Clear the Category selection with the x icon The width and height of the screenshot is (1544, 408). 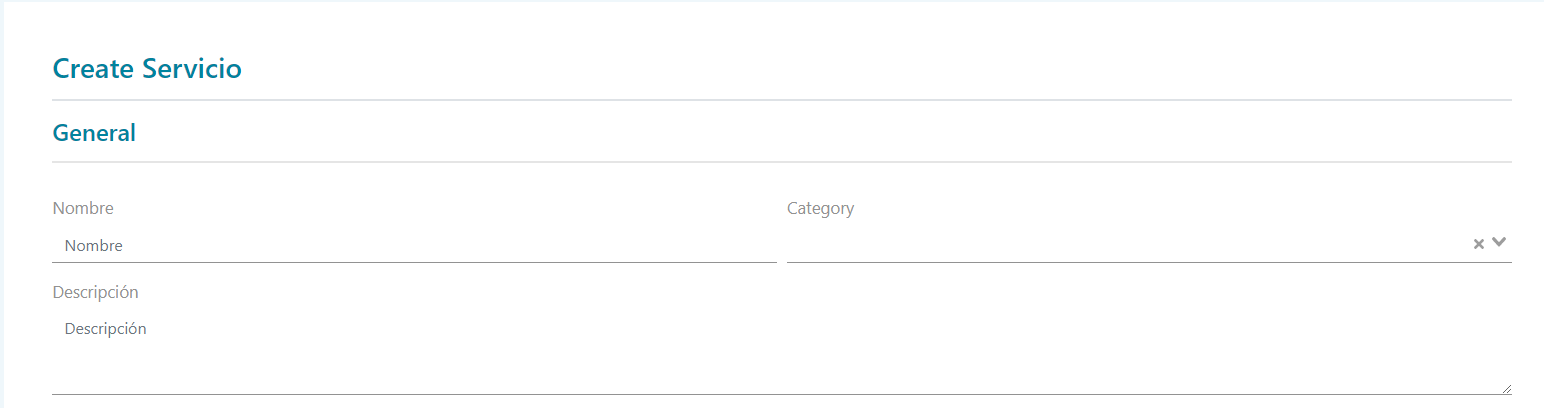1478,244
